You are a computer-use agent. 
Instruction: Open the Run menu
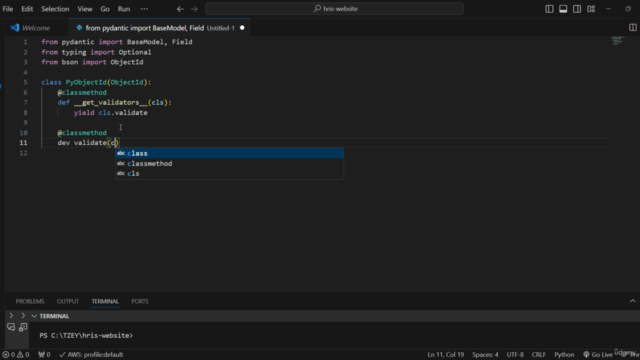(124, 9)
